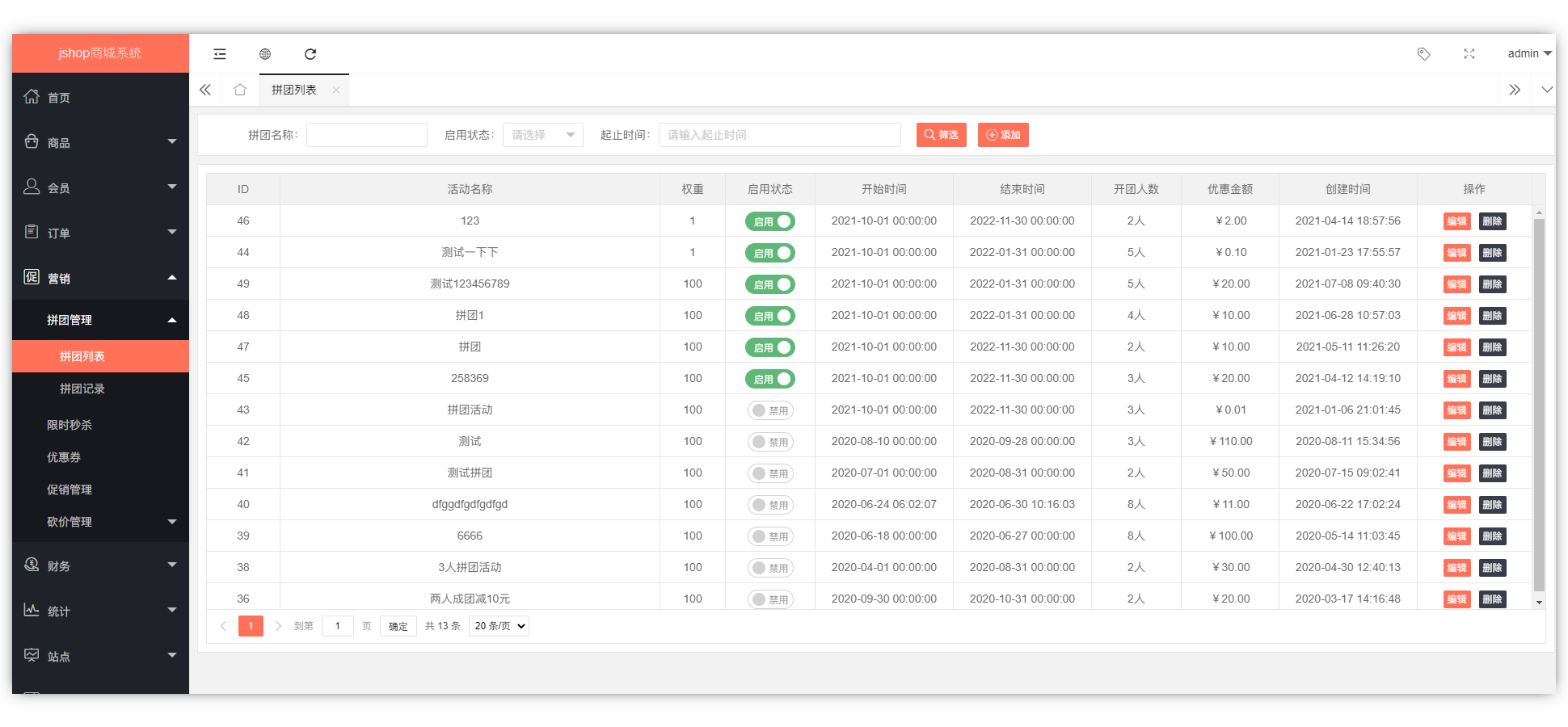Screen dimensions: 1568x727
Task: Click 删除 for 3人拼团活动
Action: point(1493,568)
